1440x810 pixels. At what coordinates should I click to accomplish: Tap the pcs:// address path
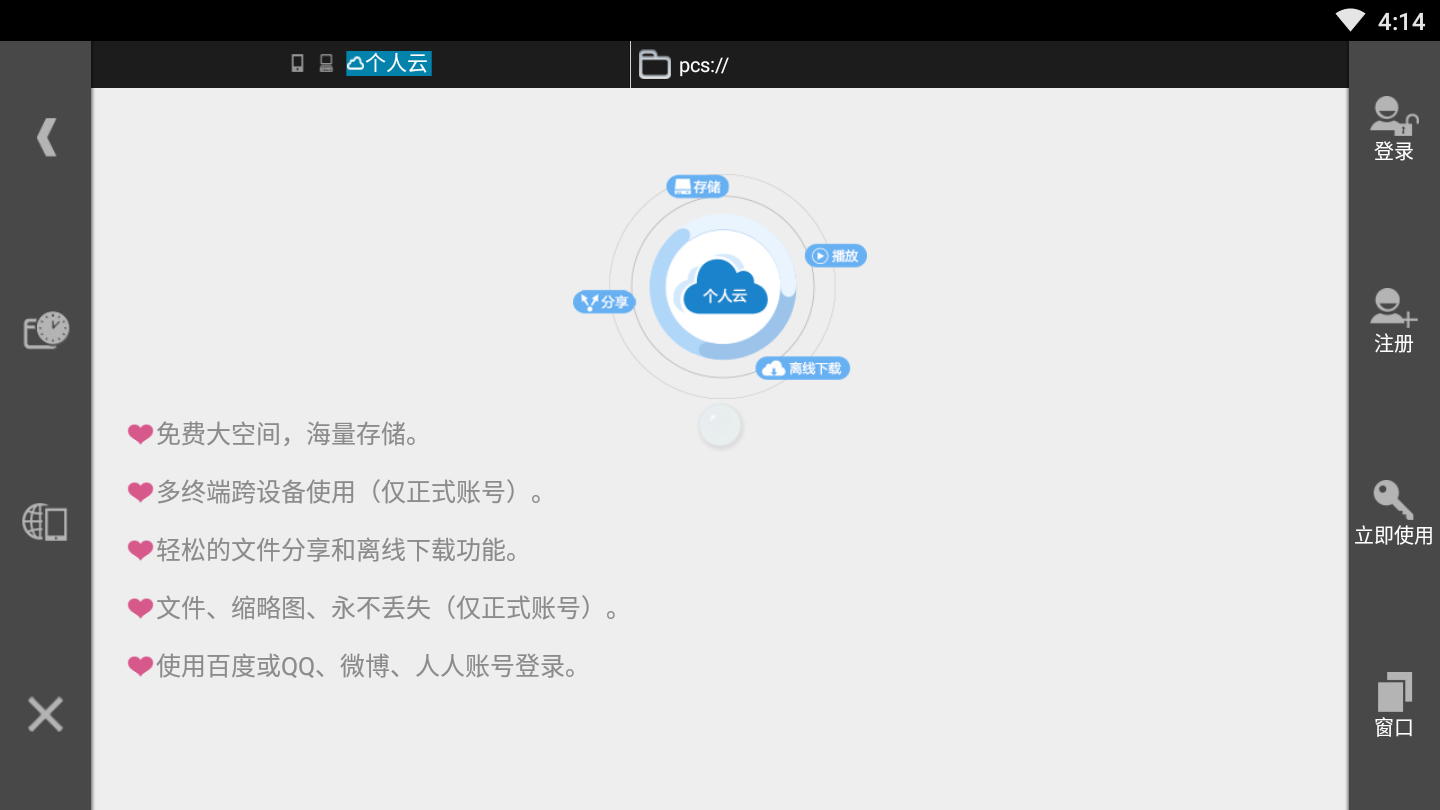[x=704, y=66]
